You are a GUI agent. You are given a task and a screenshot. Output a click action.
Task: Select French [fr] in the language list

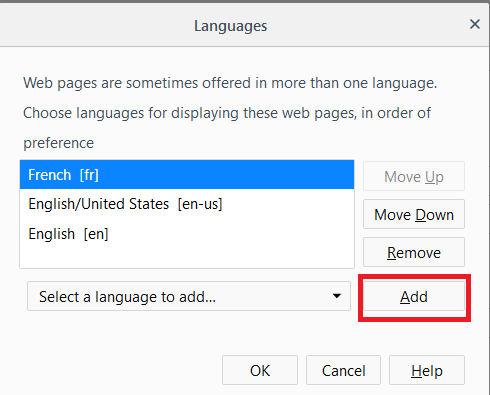pos(187,175)
